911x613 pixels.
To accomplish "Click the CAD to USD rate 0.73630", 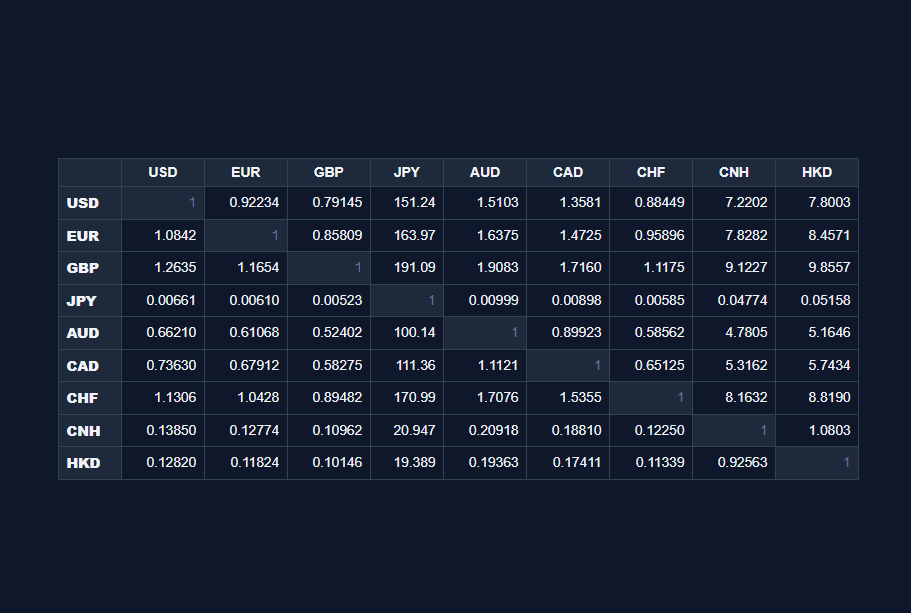I will (x=163, y=365).
